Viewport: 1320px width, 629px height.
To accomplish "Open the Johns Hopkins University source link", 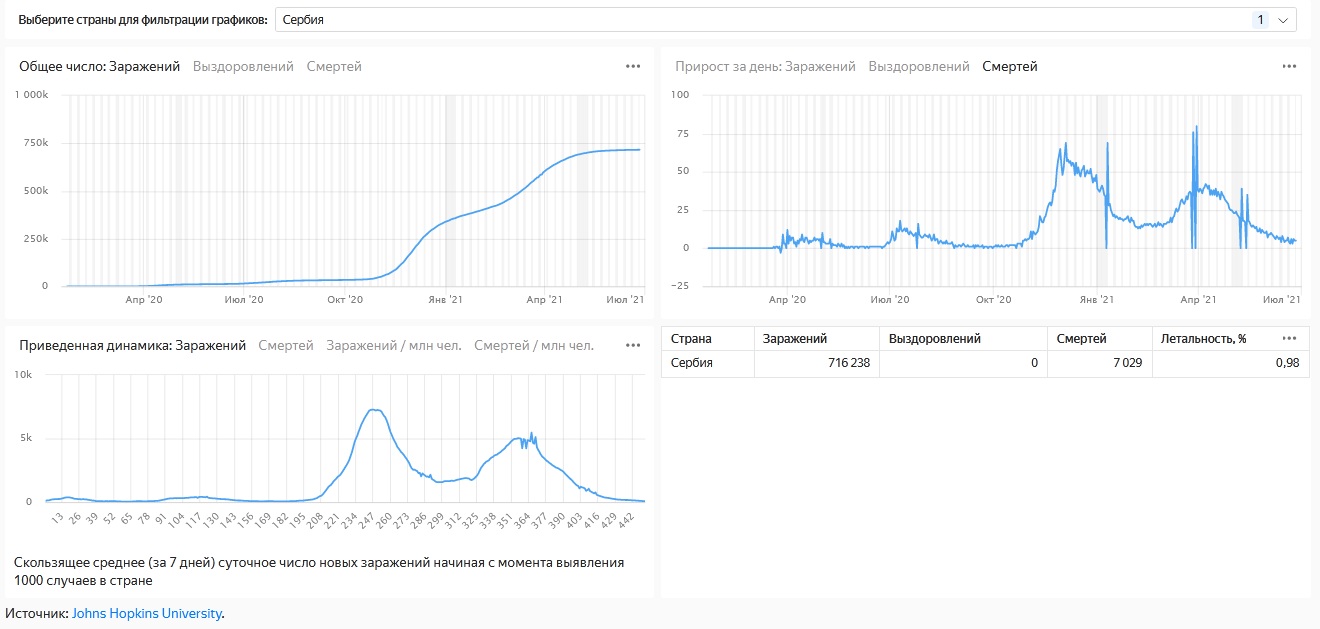I will [147, 613].
